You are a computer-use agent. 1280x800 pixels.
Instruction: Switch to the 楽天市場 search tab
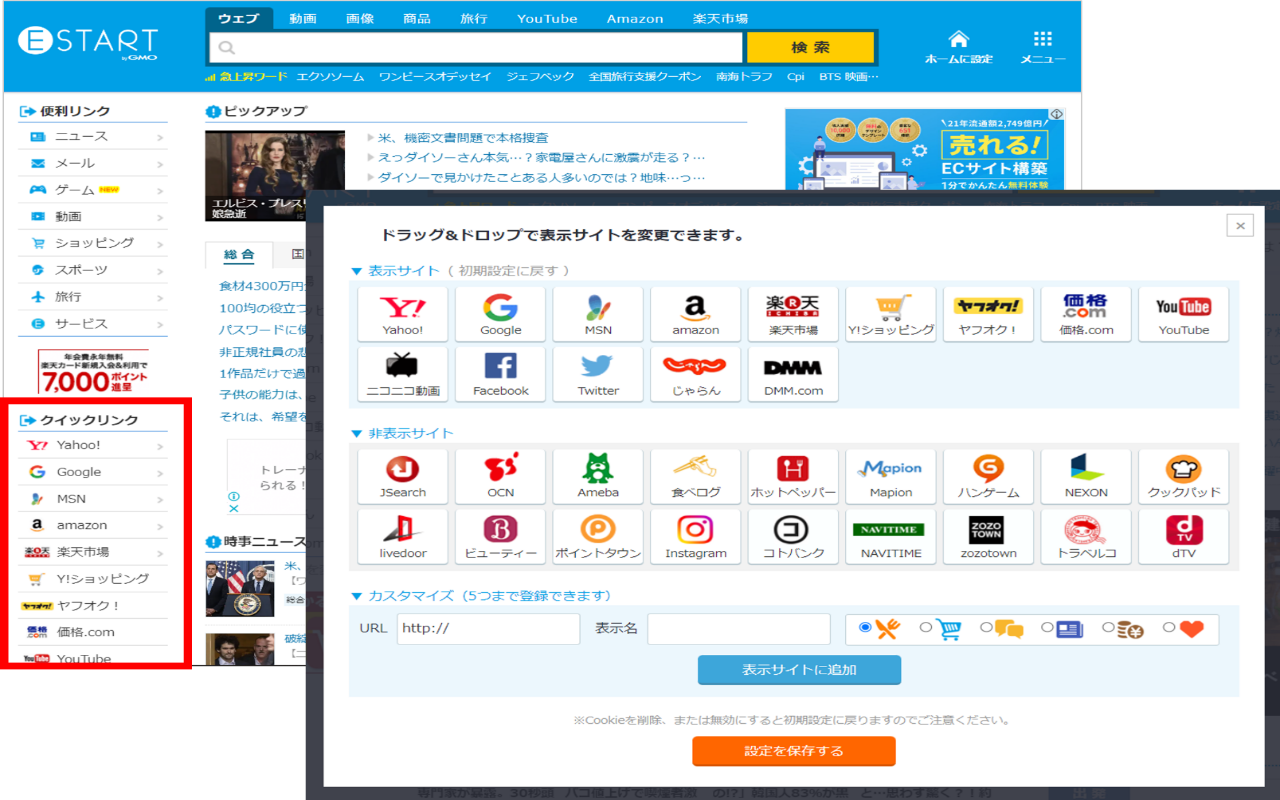coord(720,19)
